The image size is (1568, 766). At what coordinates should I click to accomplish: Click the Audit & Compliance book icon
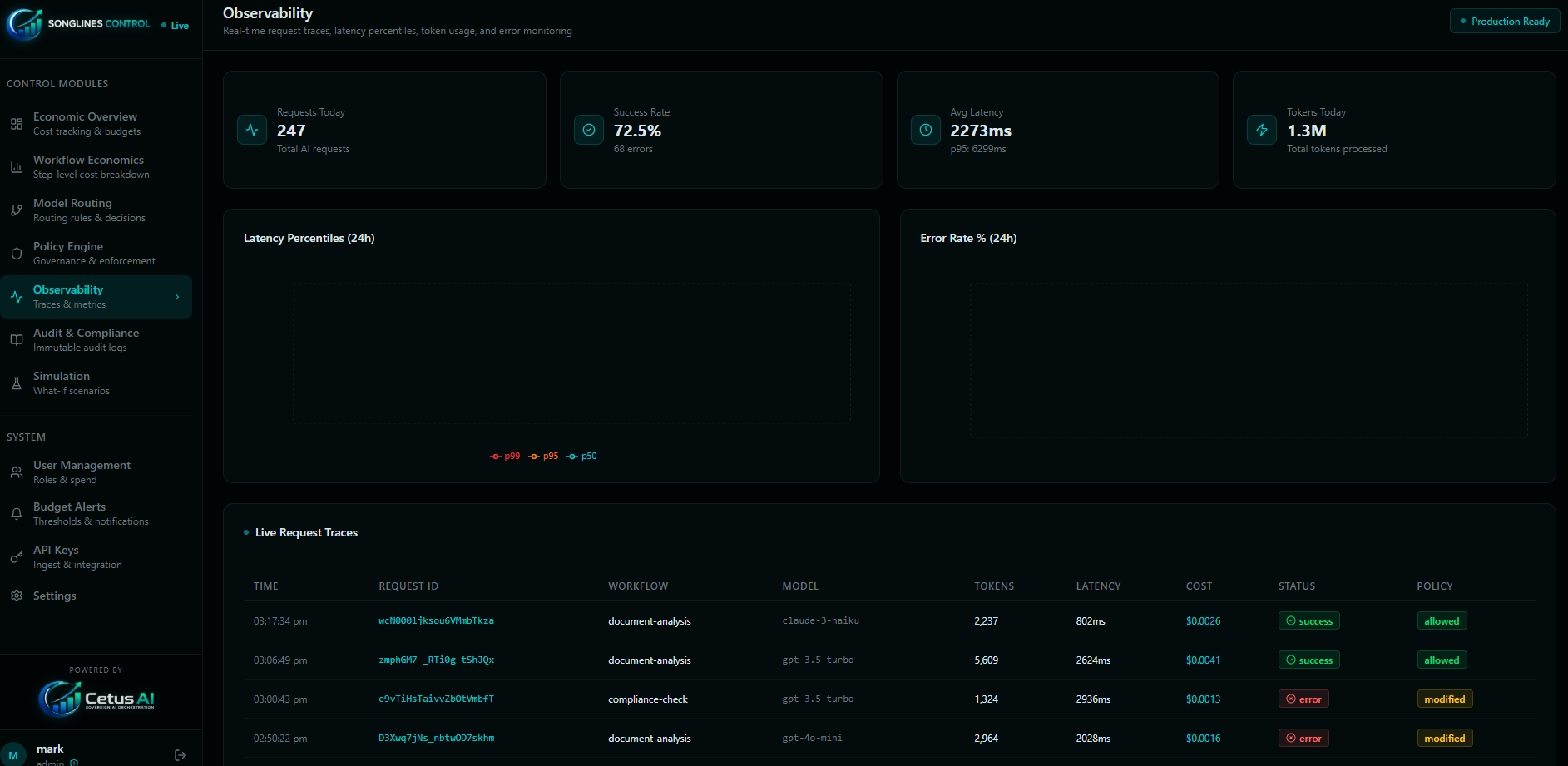(17, 340)
